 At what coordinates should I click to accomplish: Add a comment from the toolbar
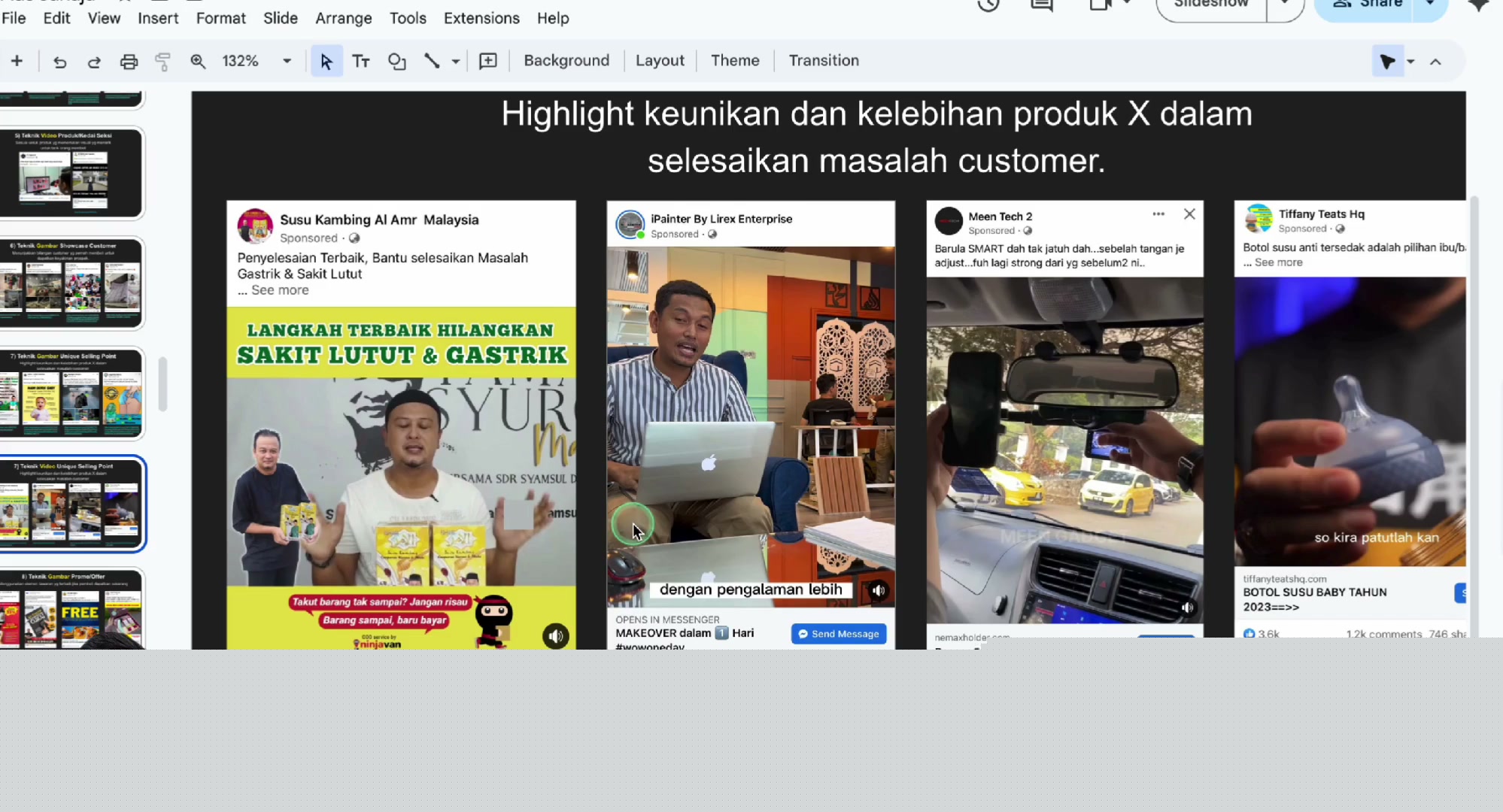tap(488, 62)
